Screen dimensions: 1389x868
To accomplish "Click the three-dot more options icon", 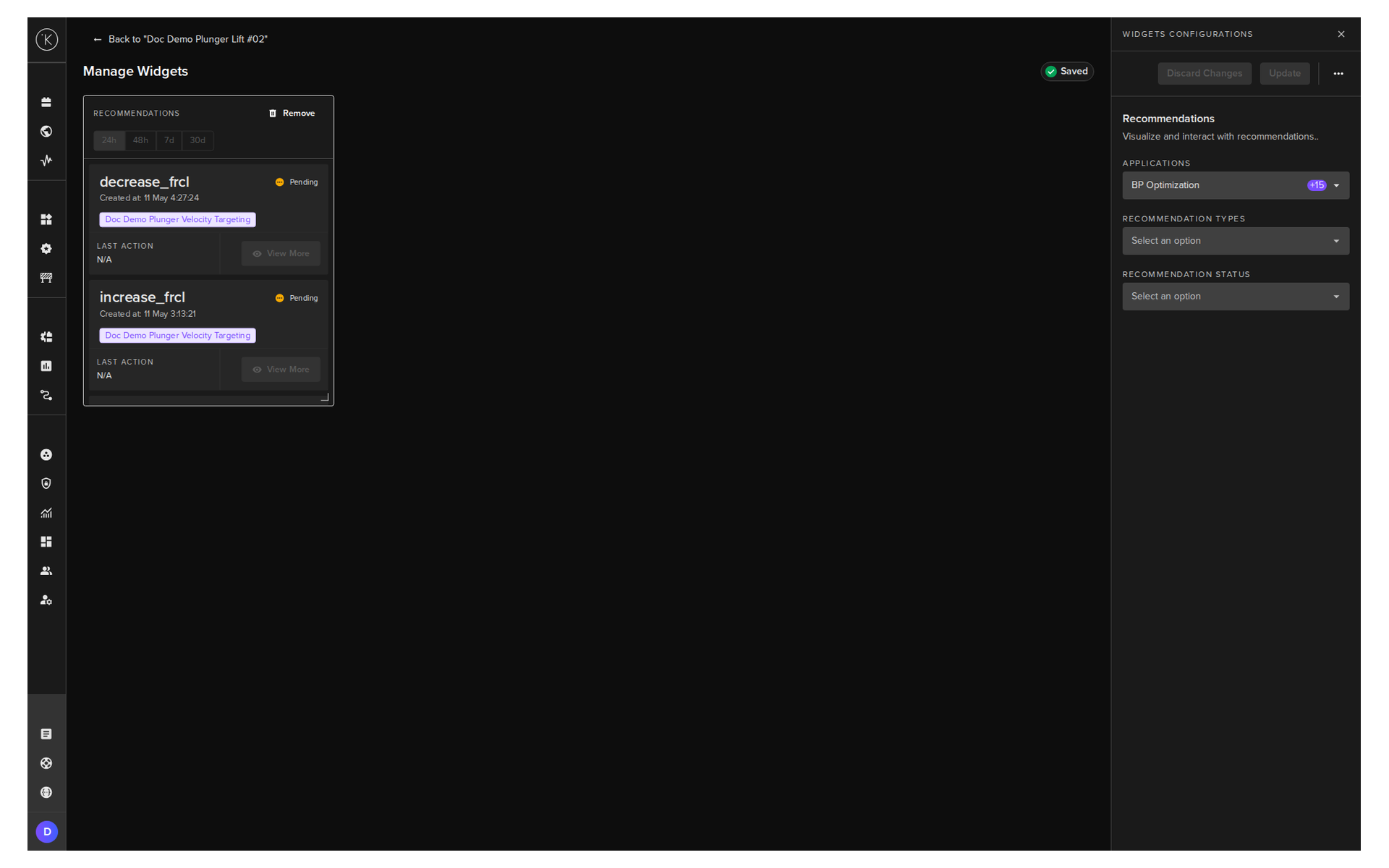I will point(1338,74).
